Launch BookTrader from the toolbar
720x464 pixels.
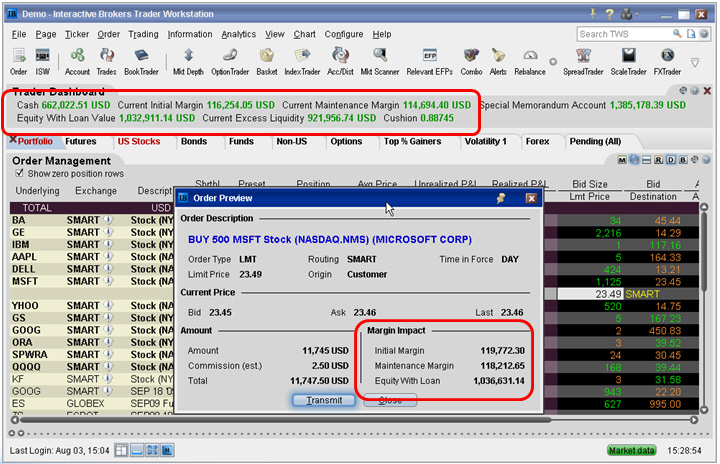coord(141,62)
